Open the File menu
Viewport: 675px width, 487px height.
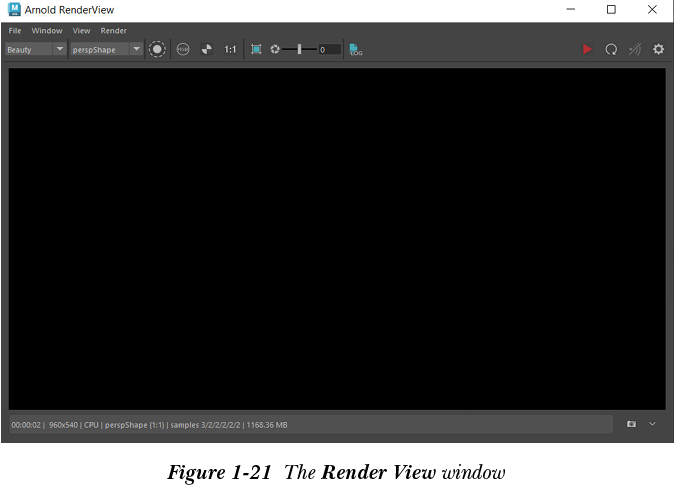[x=15, y=31]
